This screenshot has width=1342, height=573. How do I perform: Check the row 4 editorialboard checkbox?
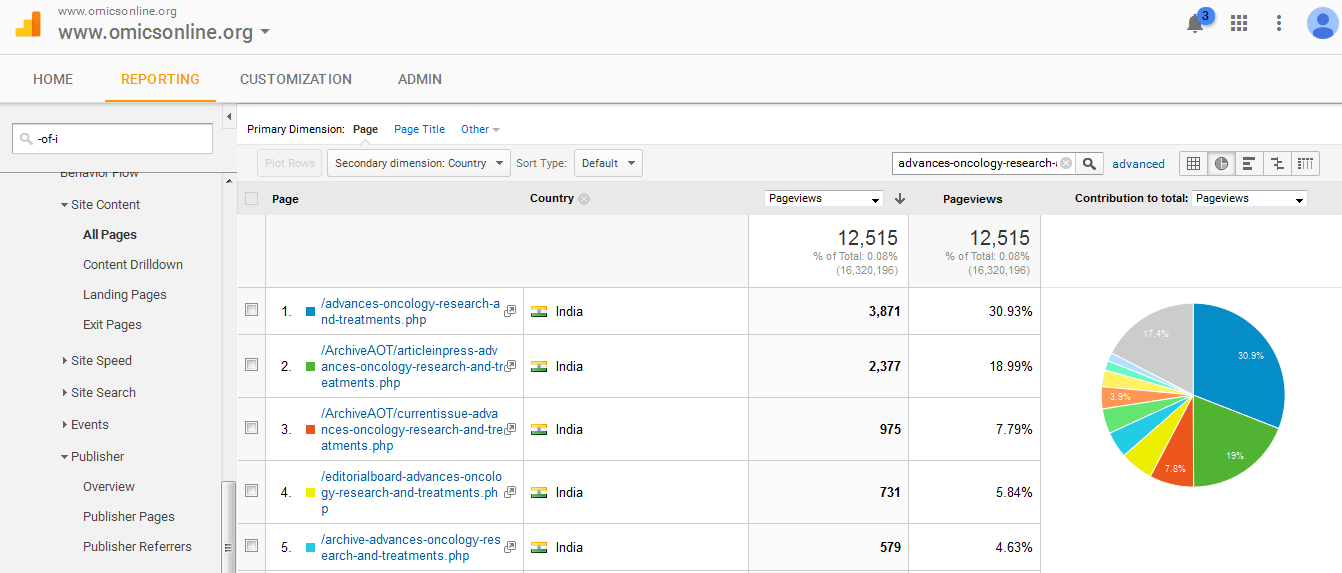pyautogui.click(x=251, y=490)
